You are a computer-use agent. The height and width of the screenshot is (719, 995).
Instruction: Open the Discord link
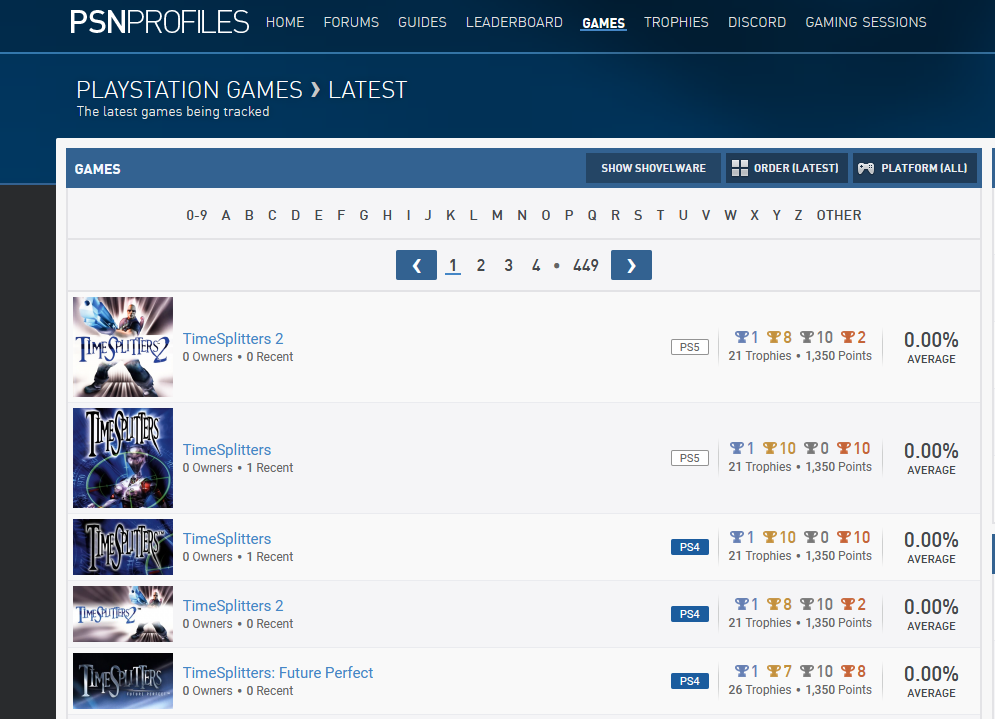[x=756, y=22]
